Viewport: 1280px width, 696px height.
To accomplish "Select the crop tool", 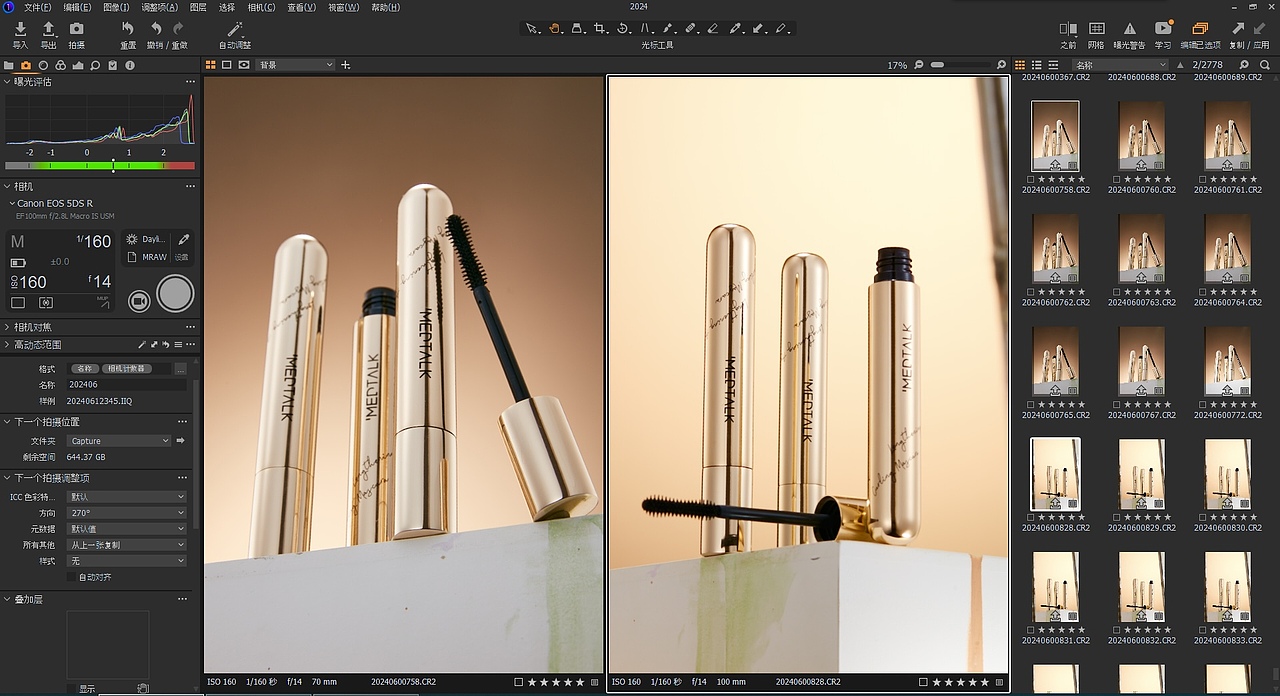I will (x=600, y=29).
